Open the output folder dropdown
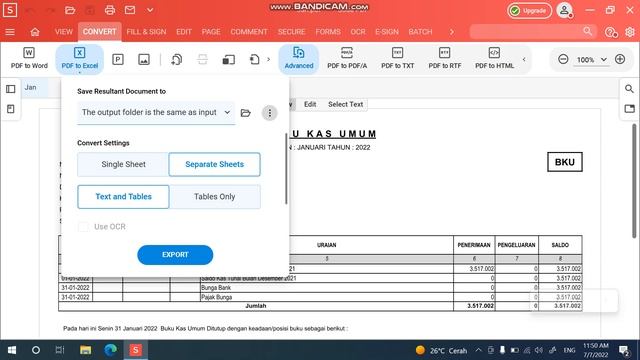 point(156,112)
